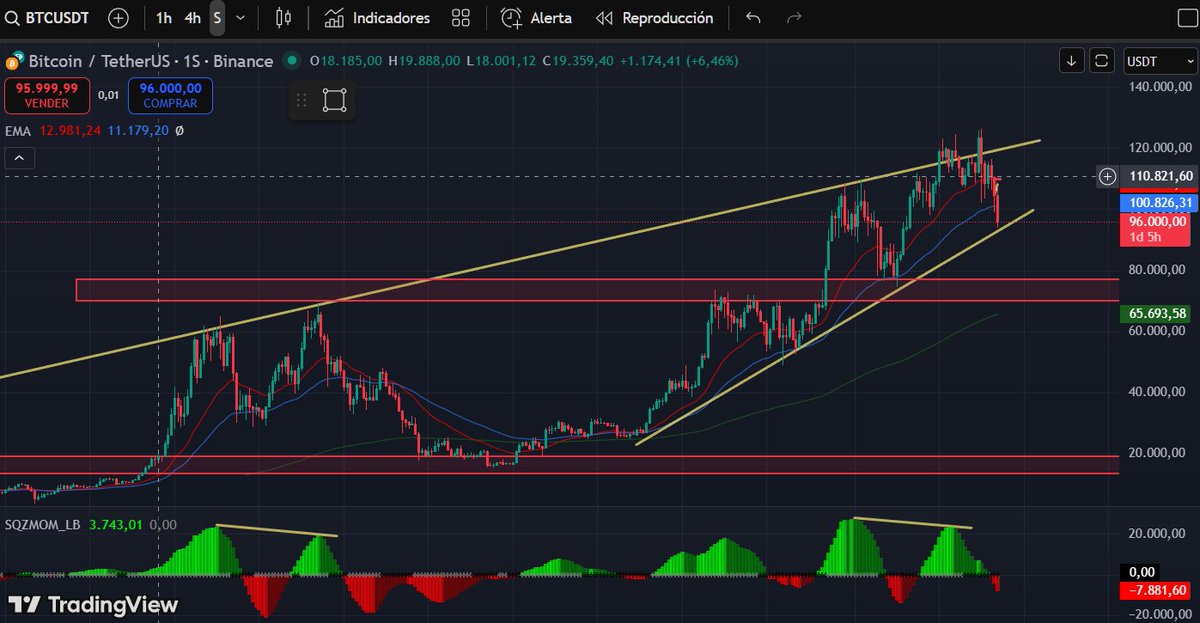This screenshot has height=623, width=1200.
Task: Expand the time interval dropdown chevron
Action: 240,18
